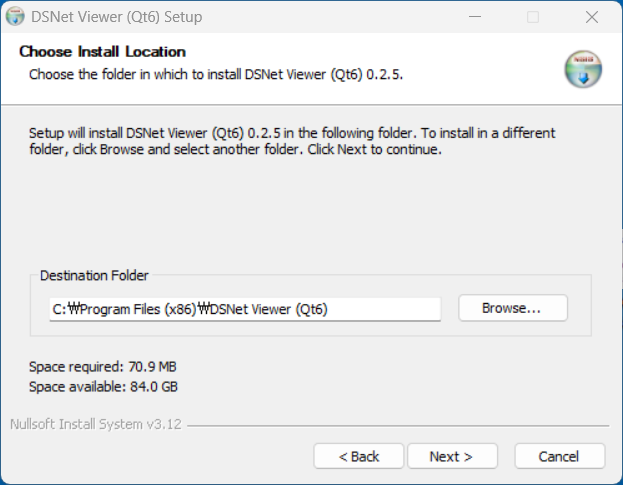Viewport: 623px width, 485px height.
Task: Close the DSNet Viewer Setup window
Action: [592, 17]
